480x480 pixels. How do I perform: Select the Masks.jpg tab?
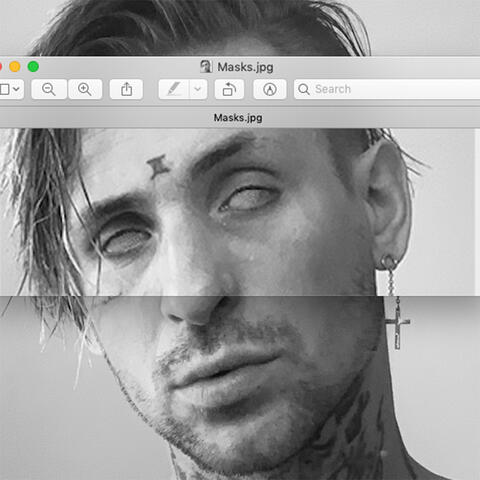[238, 118]
